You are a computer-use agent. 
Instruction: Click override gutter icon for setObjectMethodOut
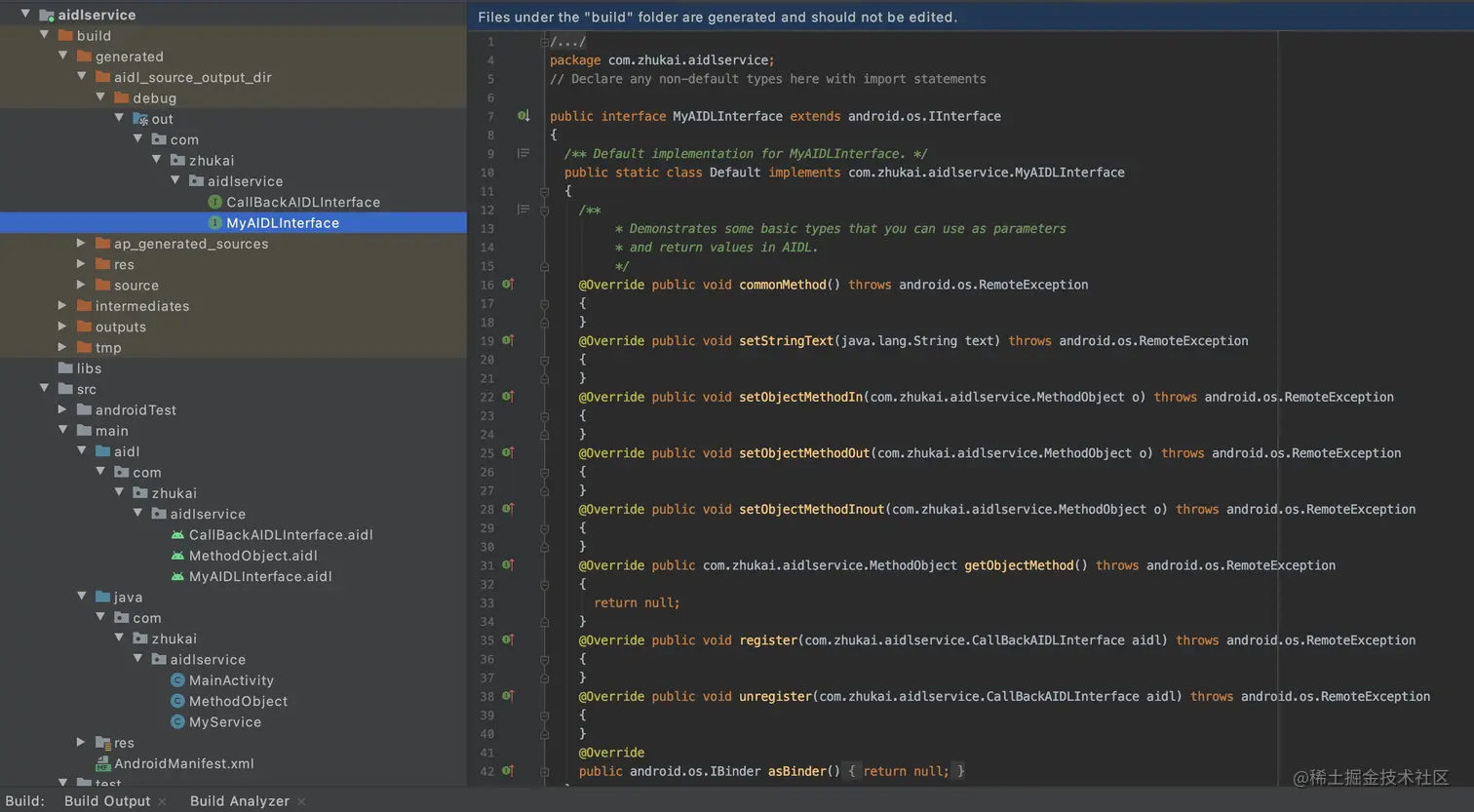[508, 452]
